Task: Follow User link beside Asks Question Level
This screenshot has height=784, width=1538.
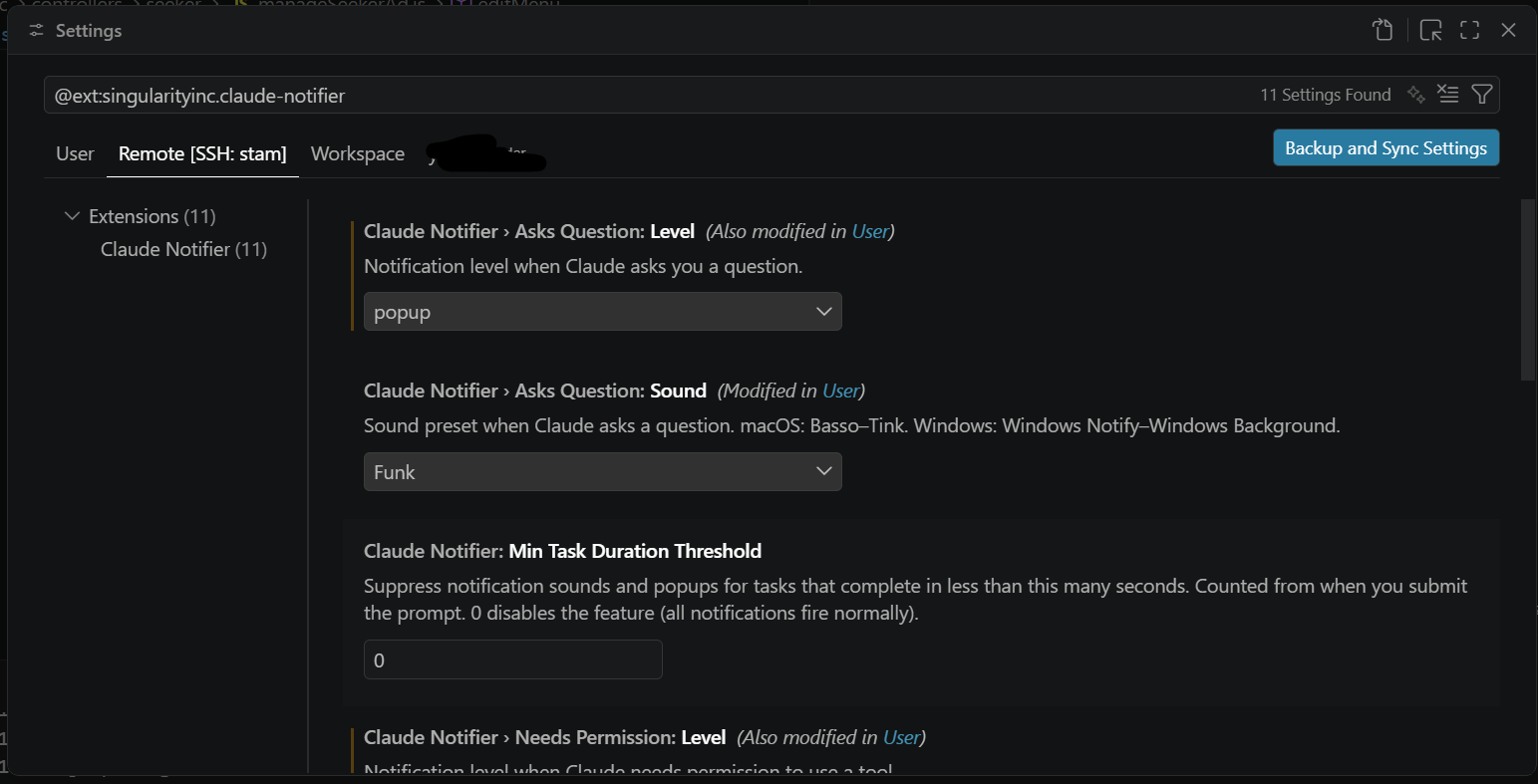Action: (869, 231)
